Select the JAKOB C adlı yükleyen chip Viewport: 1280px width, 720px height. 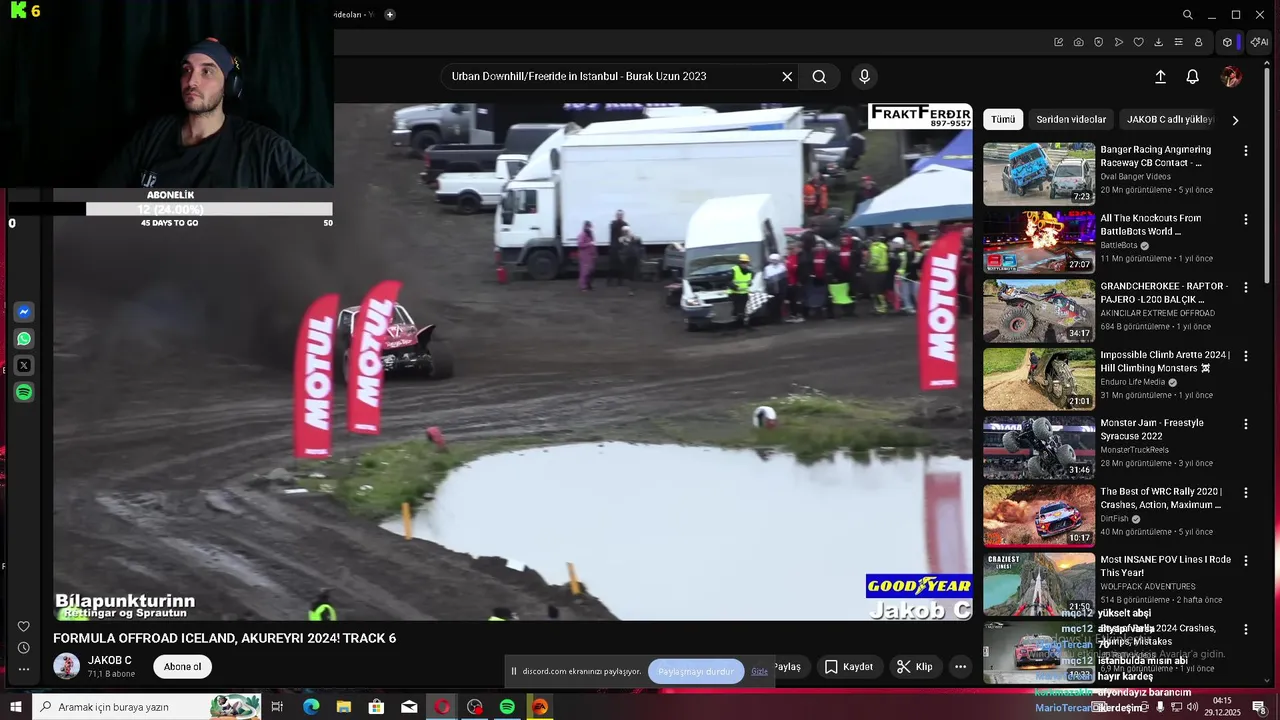tap(1169, 119)
